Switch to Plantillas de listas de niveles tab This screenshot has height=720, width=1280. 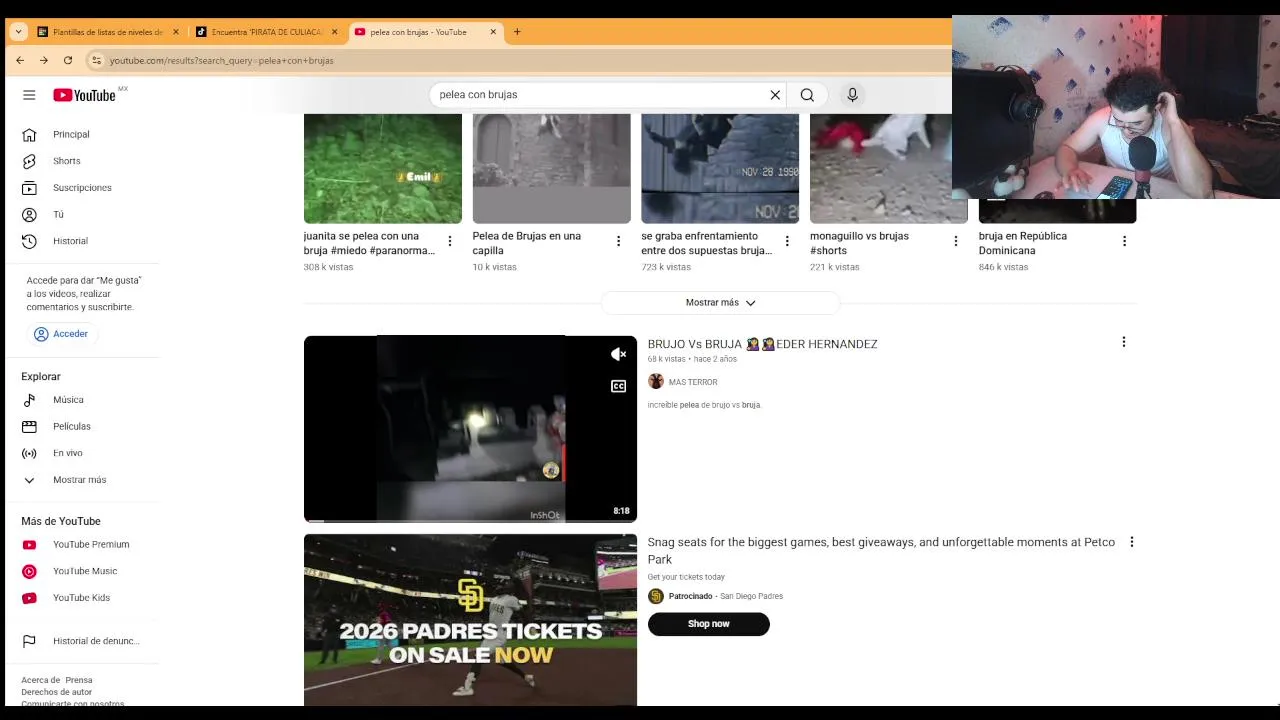click(x=107, y=32)
